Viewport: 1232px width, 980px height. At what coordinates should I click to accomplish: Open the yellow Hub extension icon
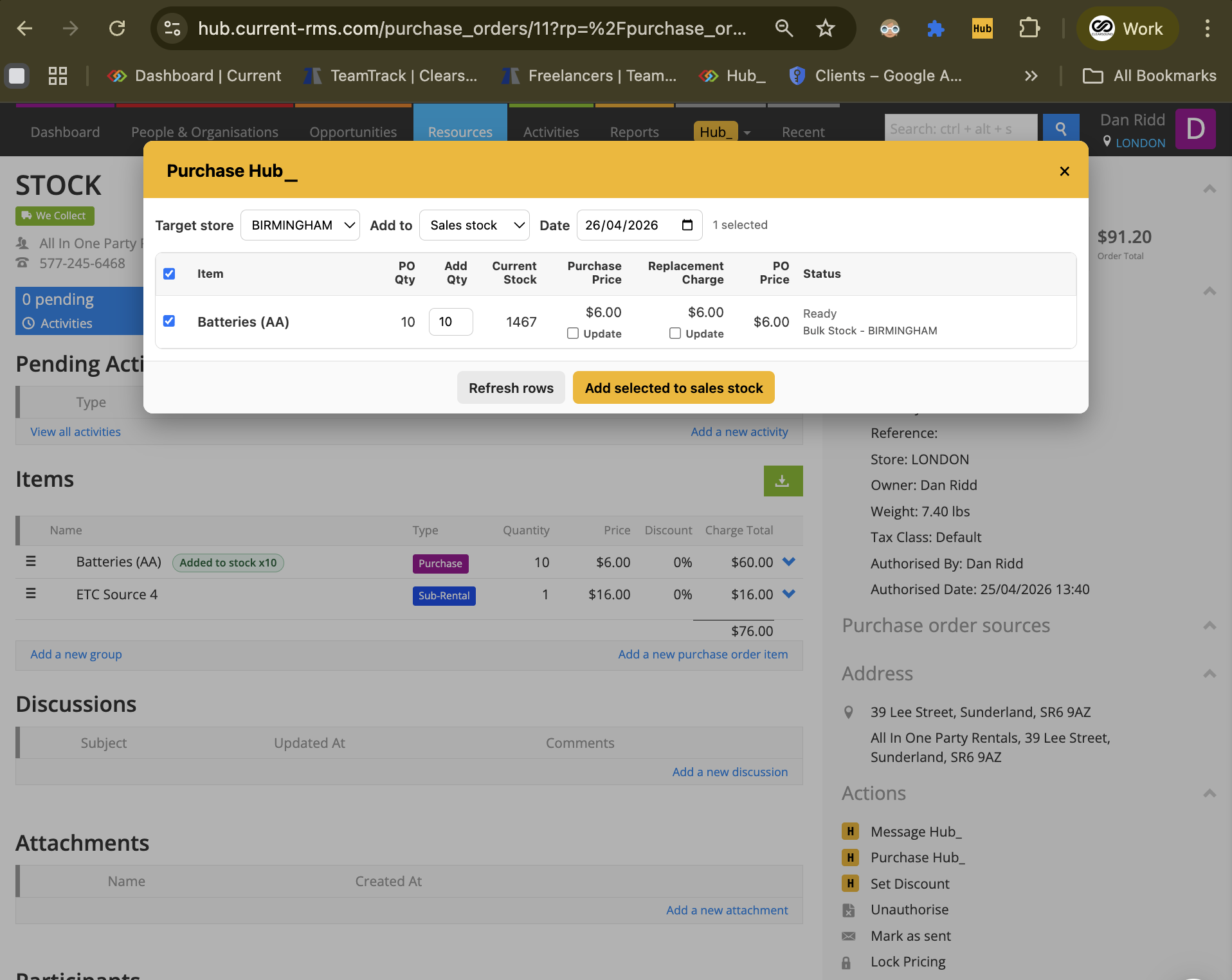[x=982, y=28]
